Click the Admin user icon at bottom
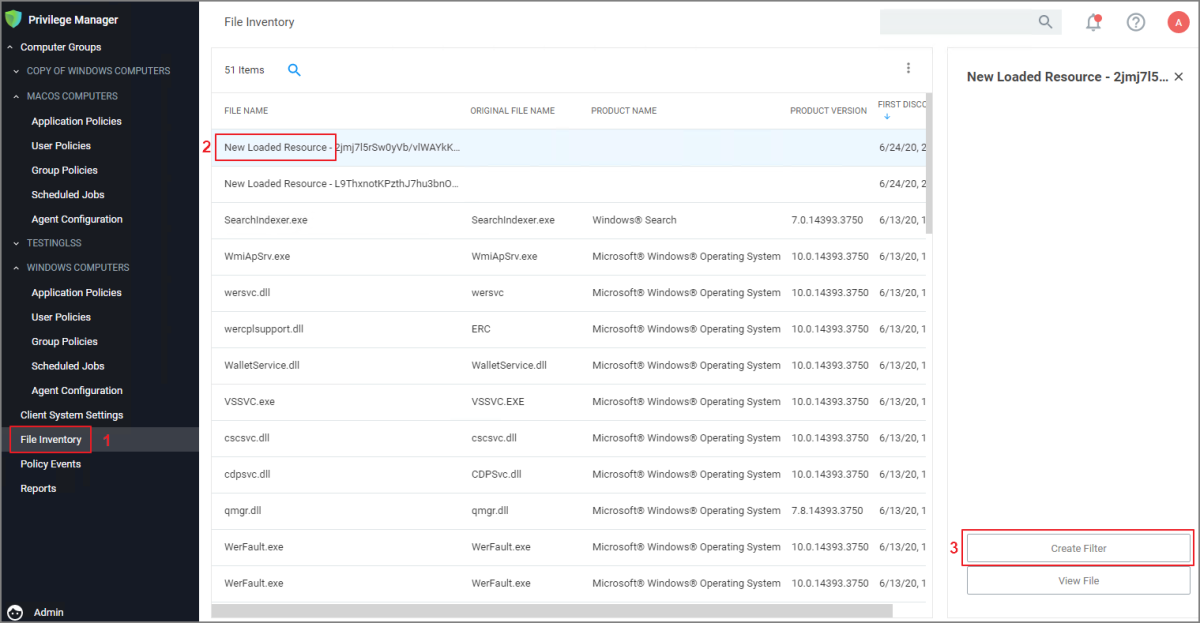Viewport: 1200px width, 623px height. (15, 612)
